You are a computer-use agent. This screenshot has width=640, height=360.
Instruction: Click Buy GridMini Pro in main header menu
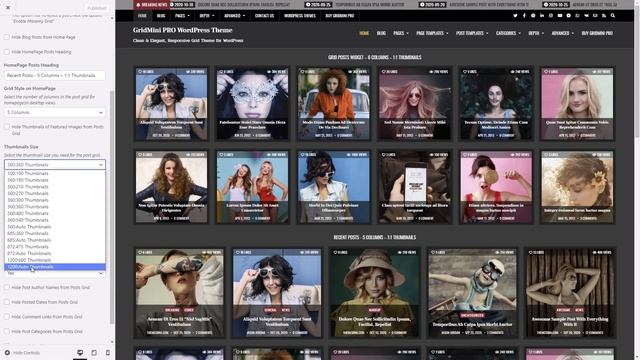pyautogui.click(x=597, y=33)
